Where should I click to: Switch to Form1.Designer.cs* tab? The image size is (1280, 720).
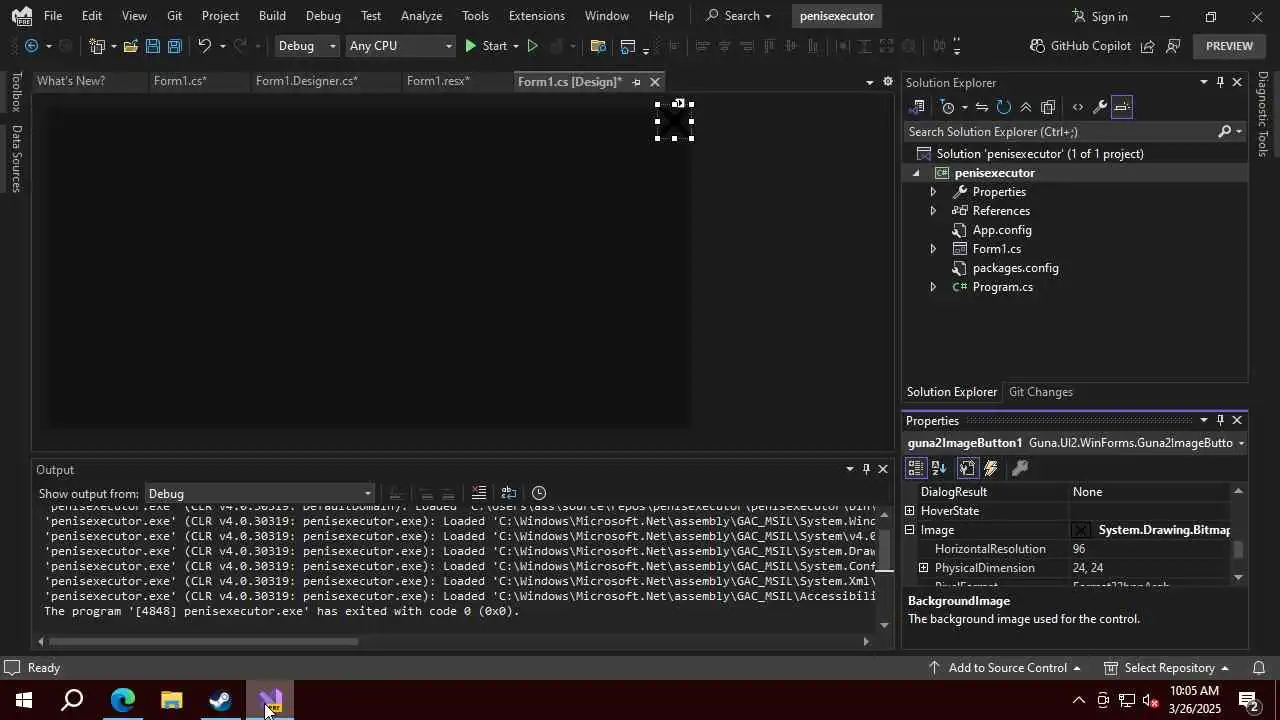click(306, 81)
